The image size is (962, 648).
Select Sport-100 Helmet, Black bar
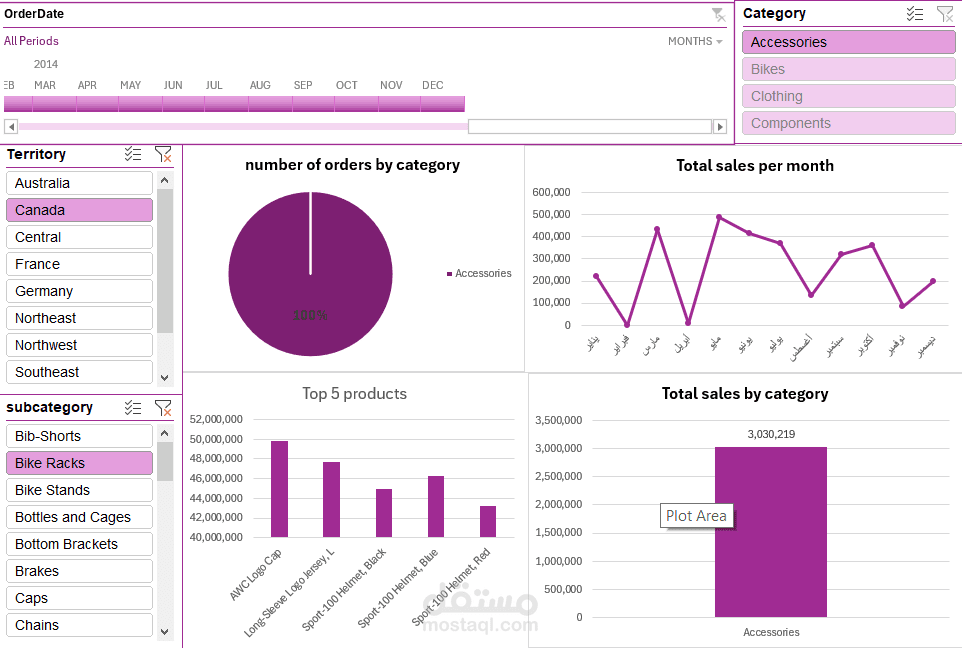pos(384,513)
